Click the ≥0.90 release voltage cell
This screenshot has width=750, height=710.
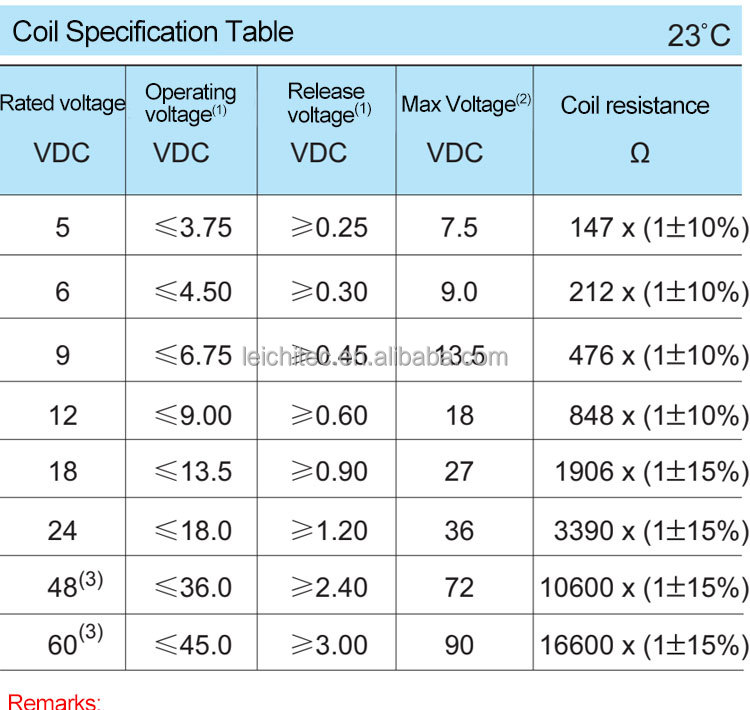tap(328, 472)
